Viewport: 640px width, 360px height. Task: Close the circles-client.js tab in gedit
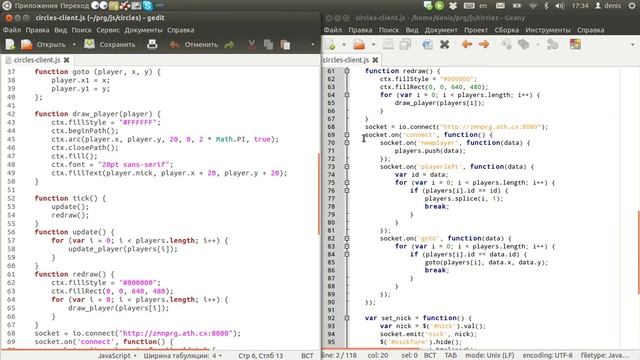pyautogui.click(x=67, y=60)
